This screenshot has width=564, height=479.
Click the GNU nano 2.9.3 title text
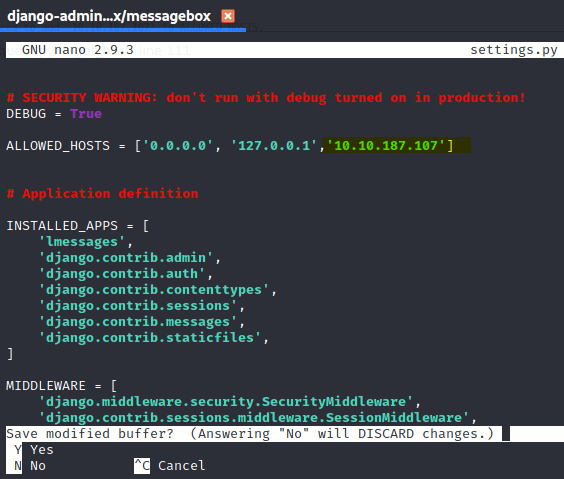click(78, 50)
